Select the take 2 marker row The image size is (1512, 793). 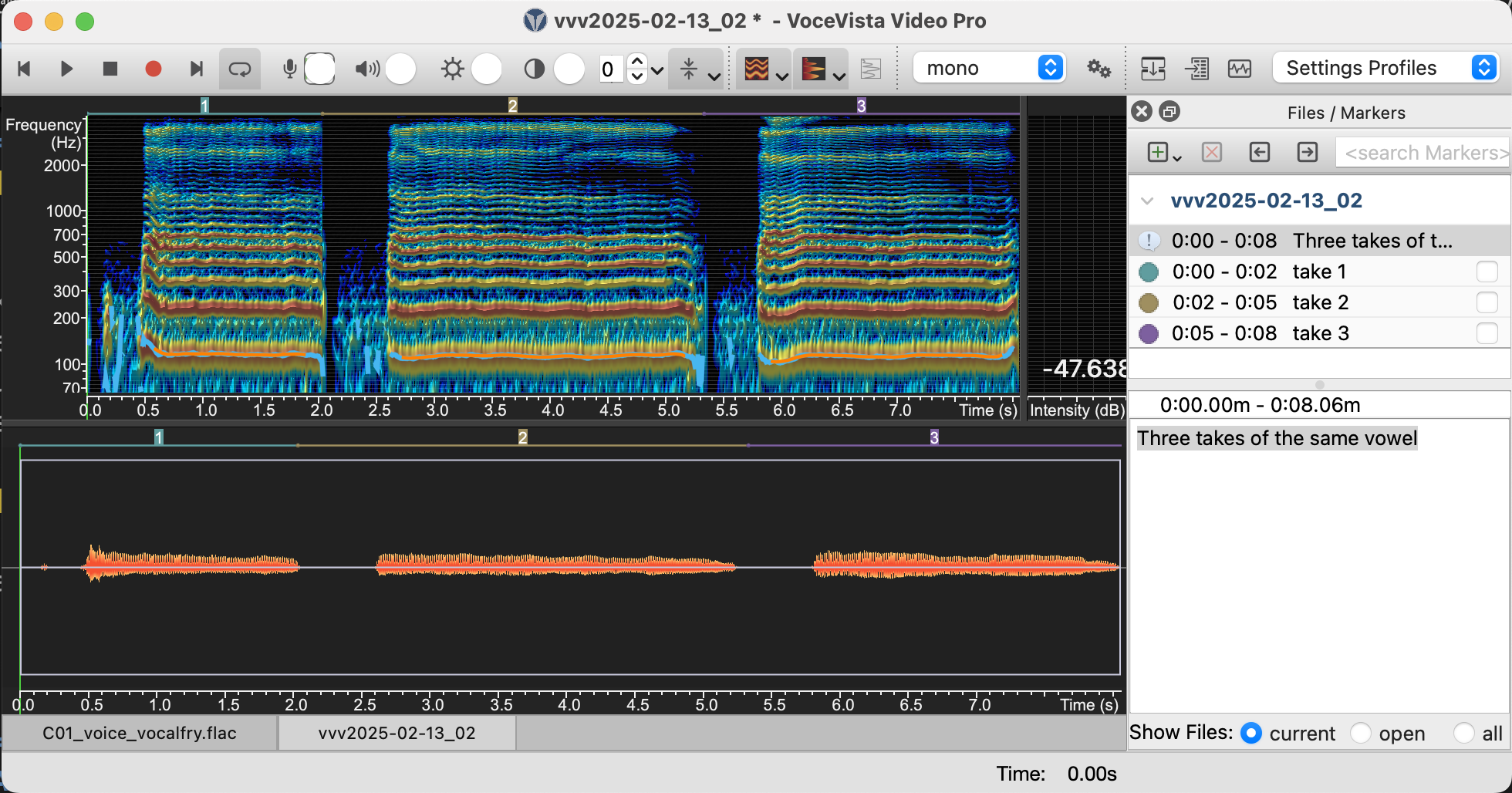[1319, 302]
